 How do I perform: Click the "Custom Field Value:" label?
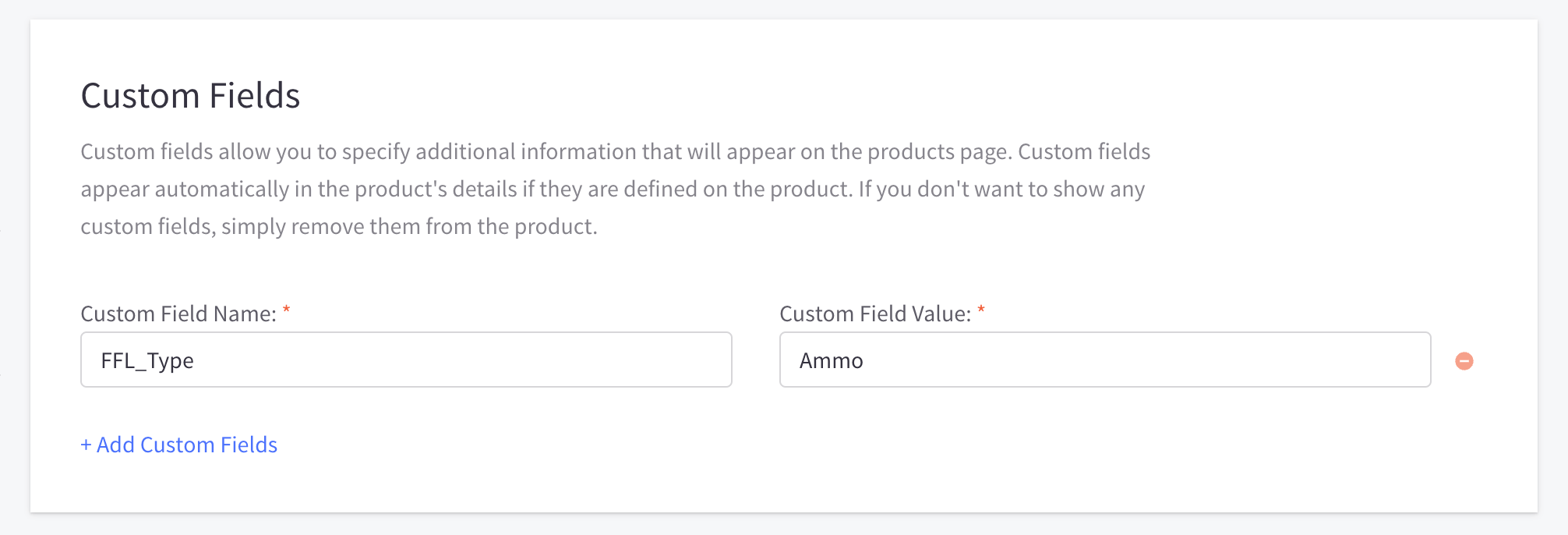tap(875, 314)
